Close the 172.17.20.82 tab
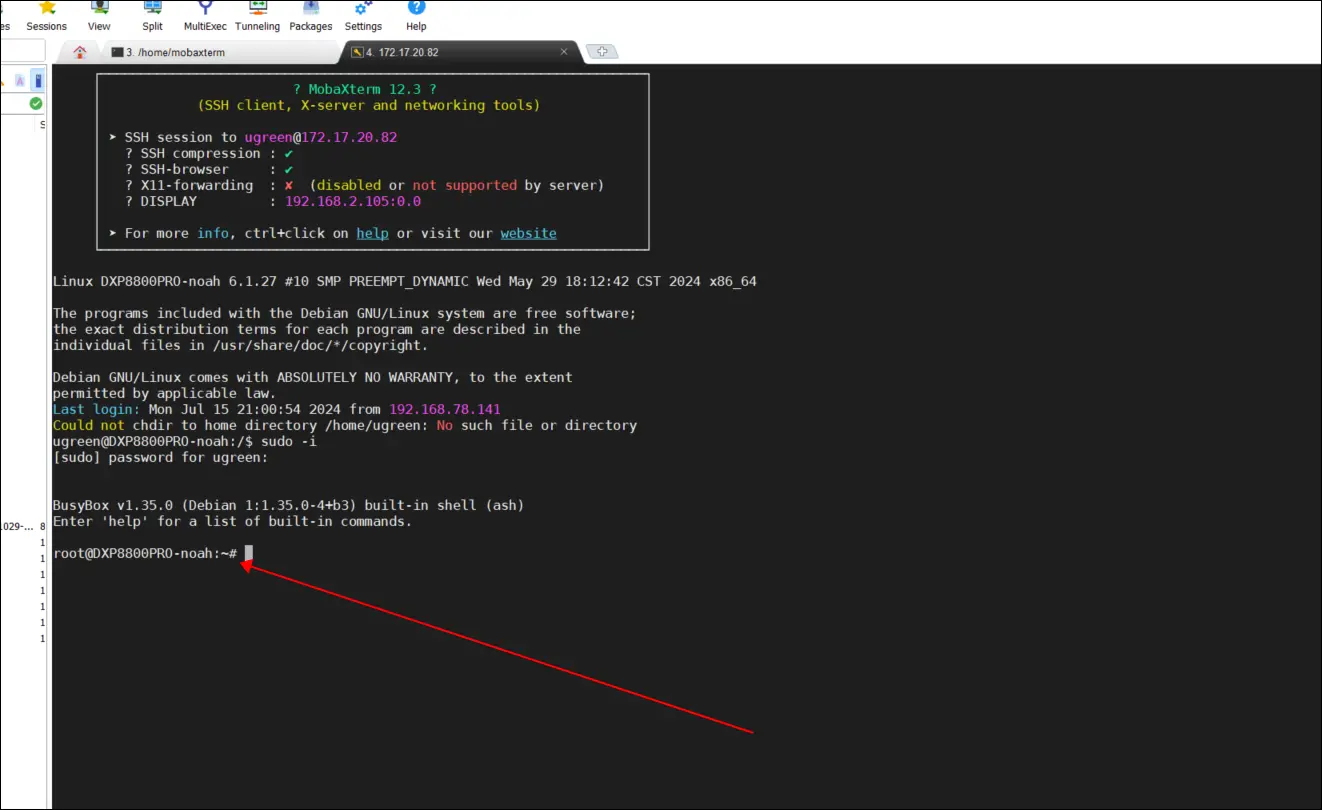The height and width of the screenshot is (810, 1322). pyautogui.click(x=564, y=52)
